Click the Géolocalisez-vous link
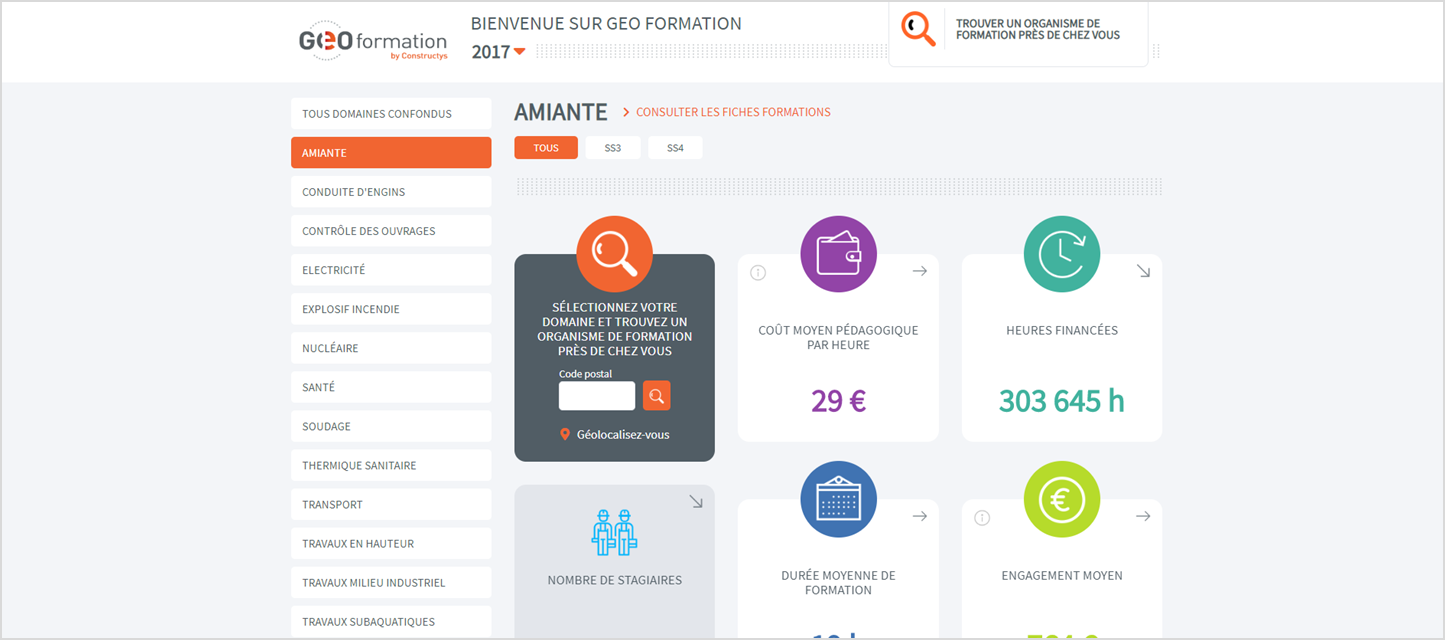1445x640 pixels. click(x=622, y=435)
